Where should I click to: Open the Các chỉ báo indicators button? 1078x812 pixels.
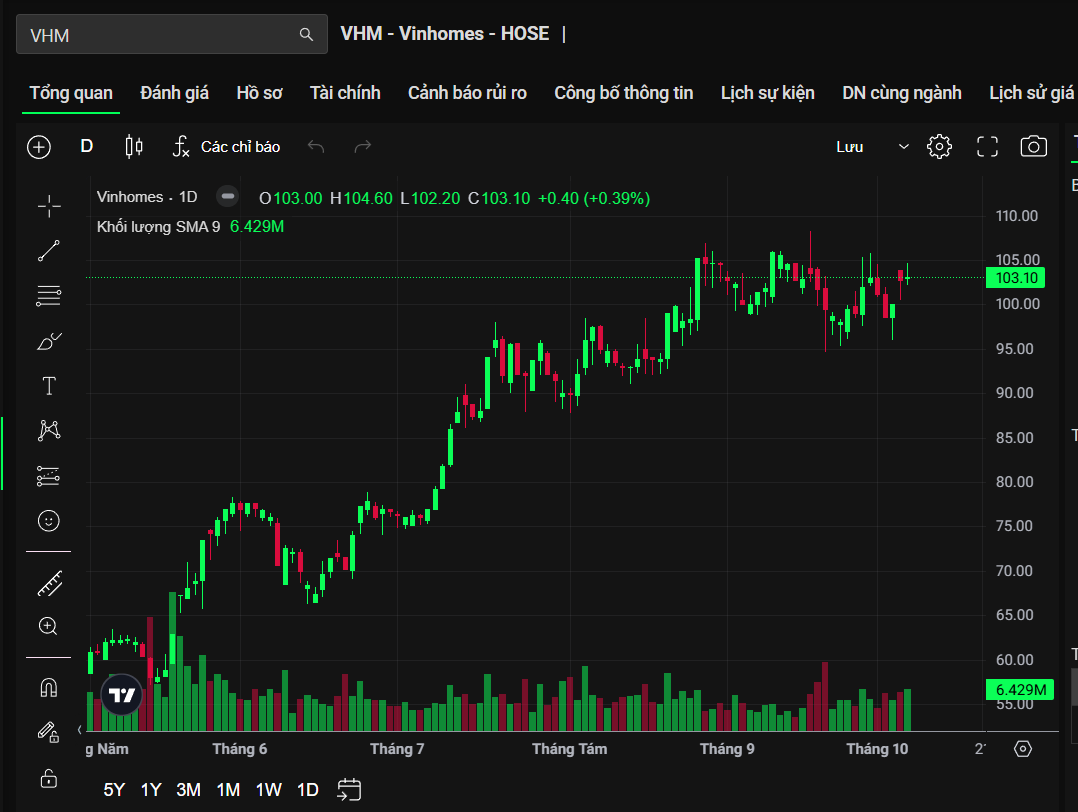tap(226, 147)
